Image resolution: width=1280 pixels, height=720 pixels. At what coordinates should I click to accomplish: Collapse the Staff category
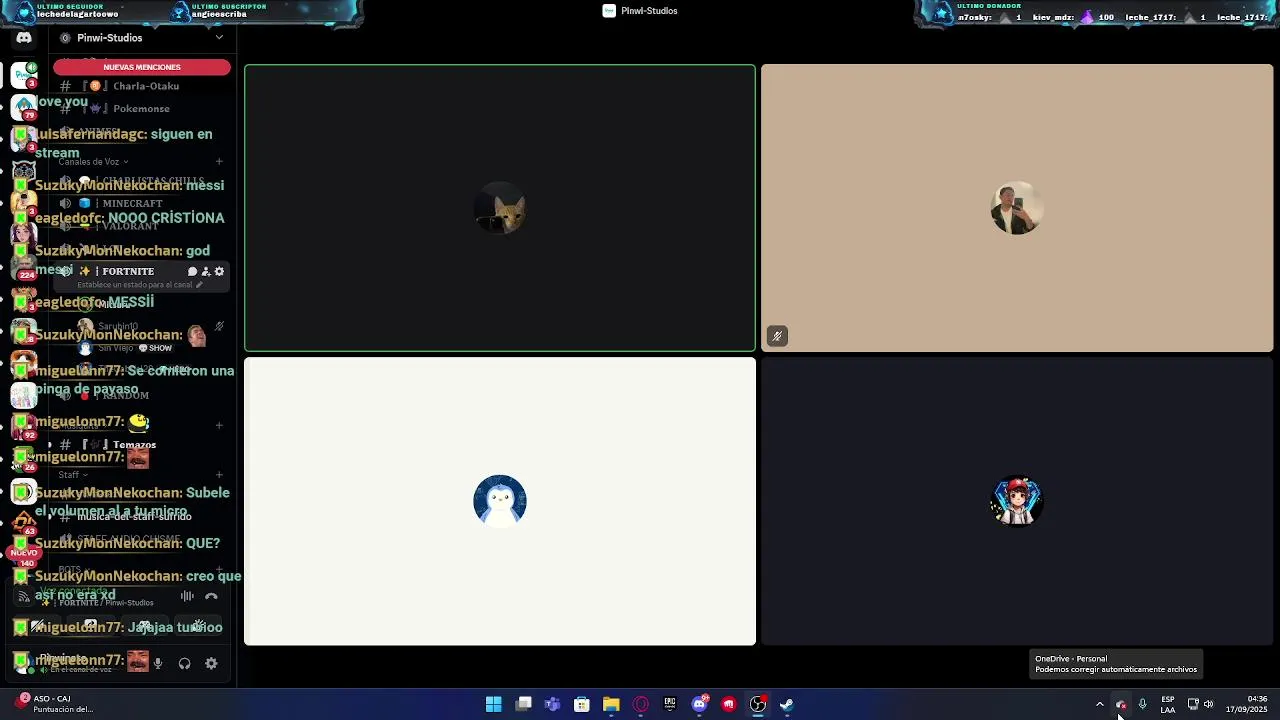(x=72, y=475)
